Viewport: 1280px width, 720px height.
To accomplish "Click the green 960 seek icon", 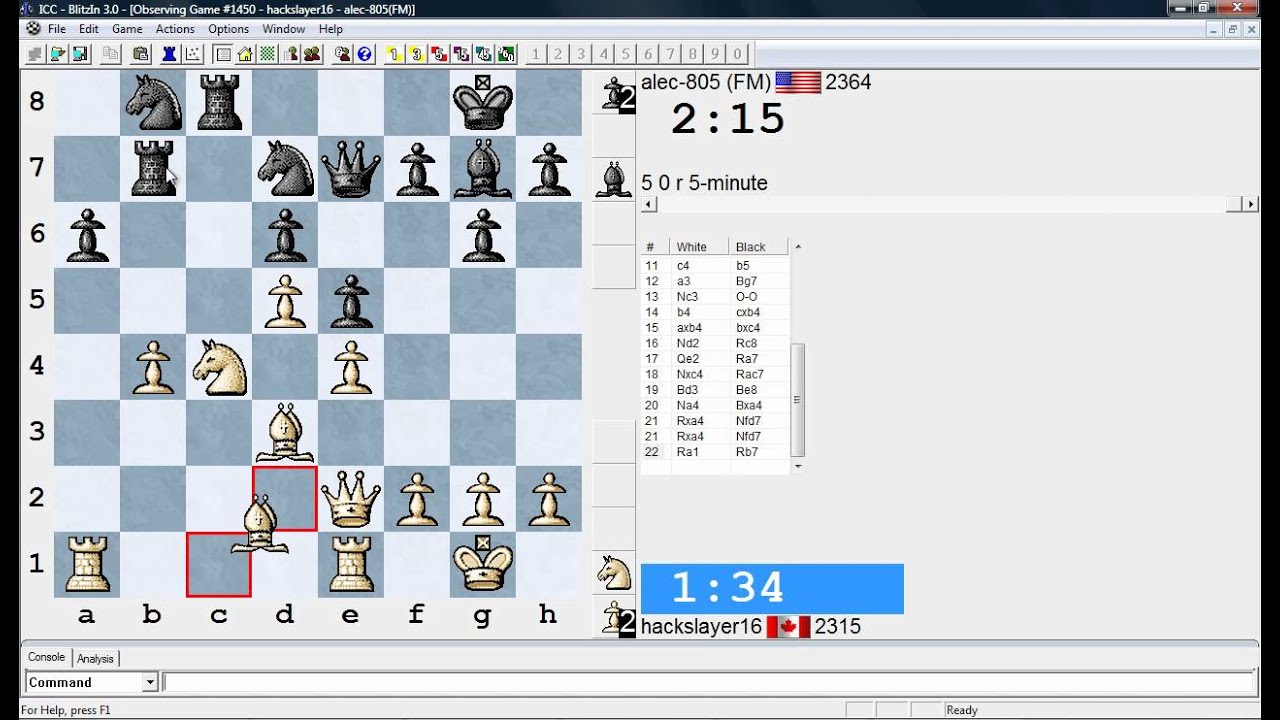I will coord(506,54).
